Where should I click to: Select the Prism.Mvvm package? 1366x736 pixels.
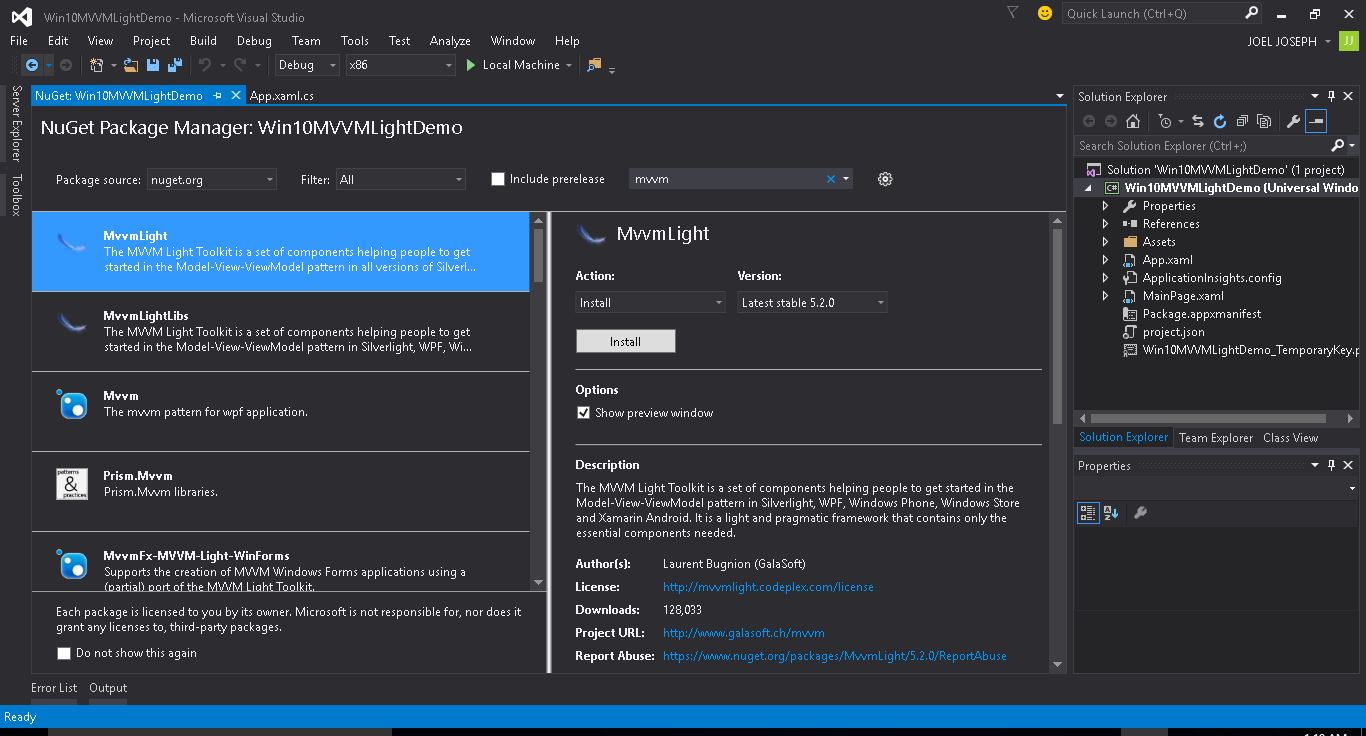(x=281, y=491)
